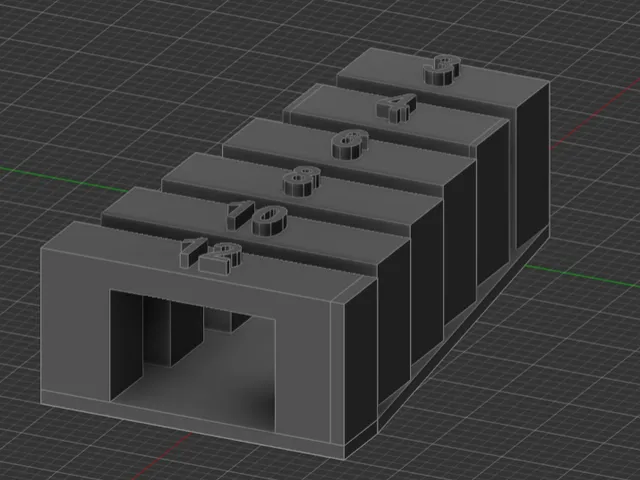Screen dimensions: 640x480
Task: Click the embossed number 6 on the model
Action: click(351, 145)
